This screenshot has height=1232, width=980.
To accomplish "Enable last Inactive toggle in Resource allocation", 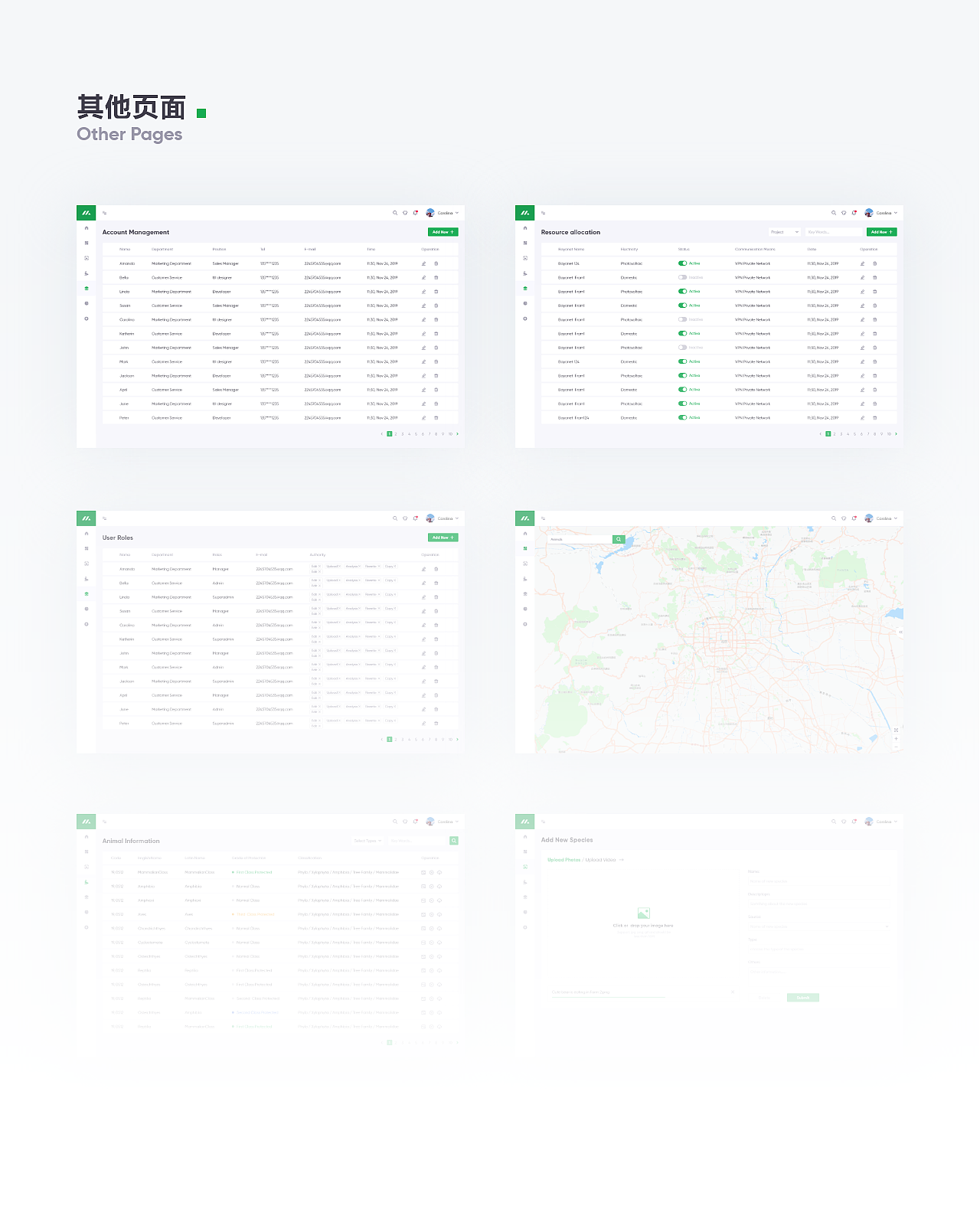I will tap(682, 348).
